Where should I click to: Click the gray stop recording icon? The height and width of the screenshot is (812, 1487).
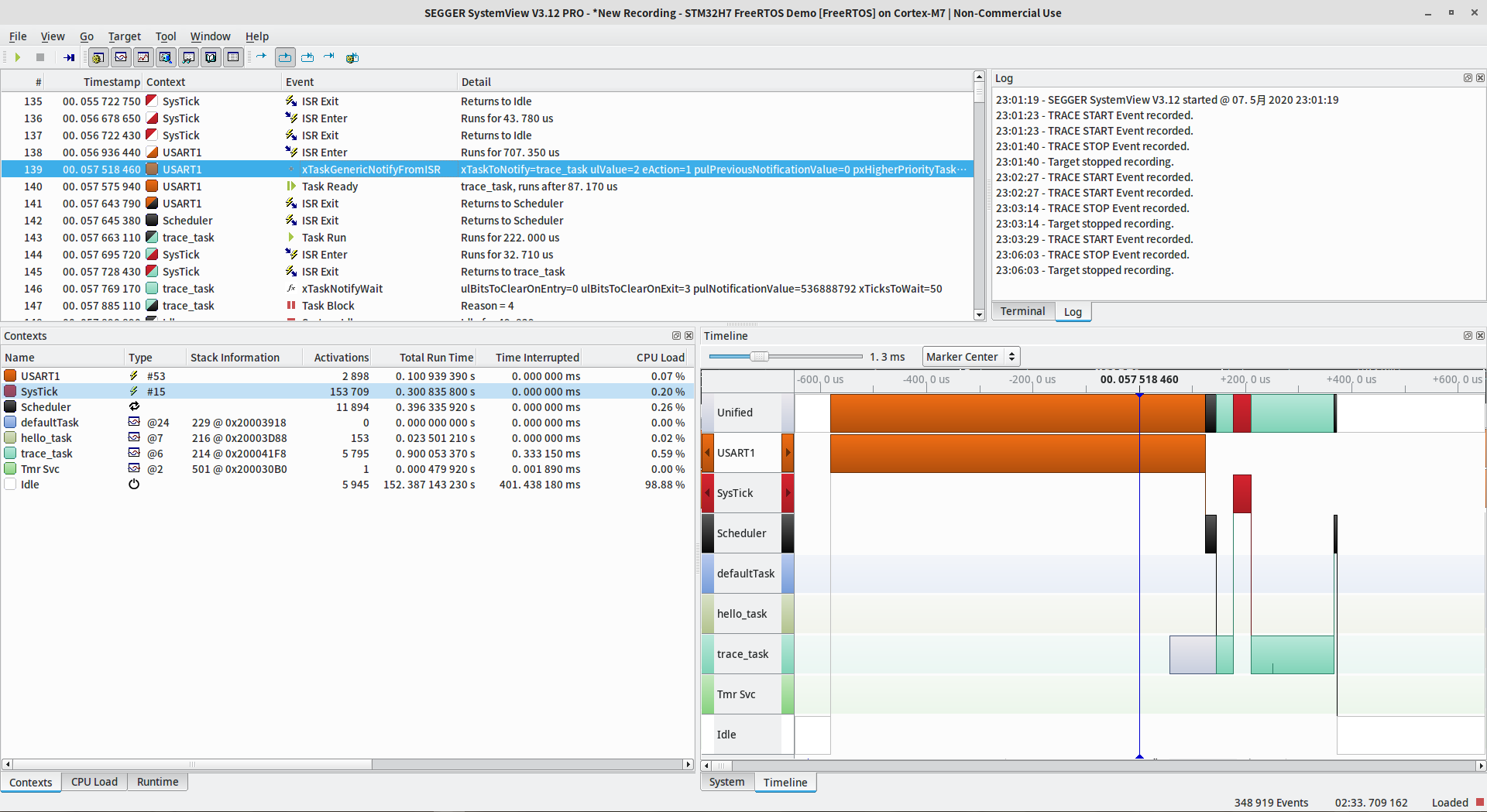pyautogui.click(x=40, y=57)
